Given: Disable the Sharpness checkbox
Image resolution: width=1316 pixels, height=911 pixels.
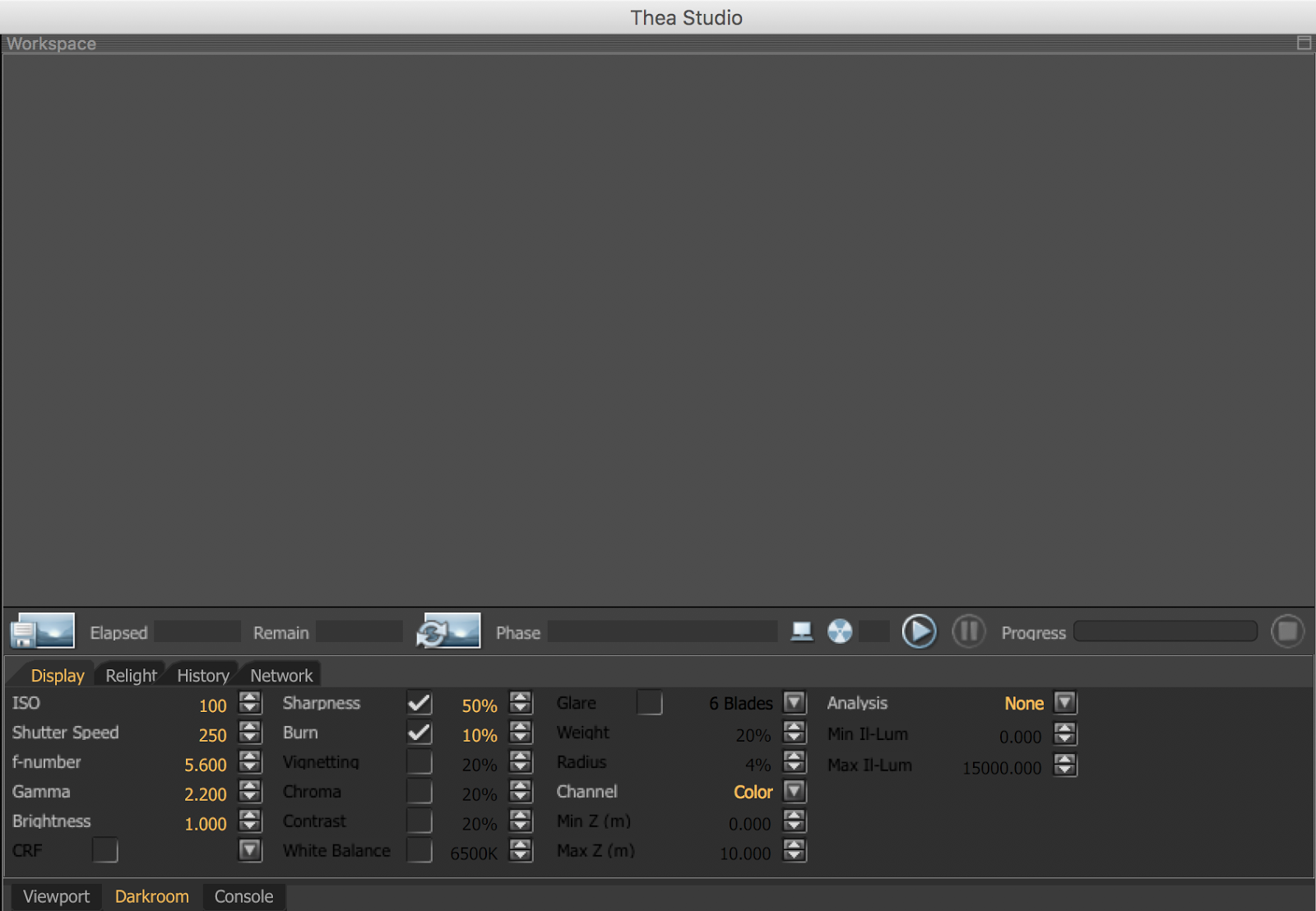Looking at the screenshot, I should 419,703.
